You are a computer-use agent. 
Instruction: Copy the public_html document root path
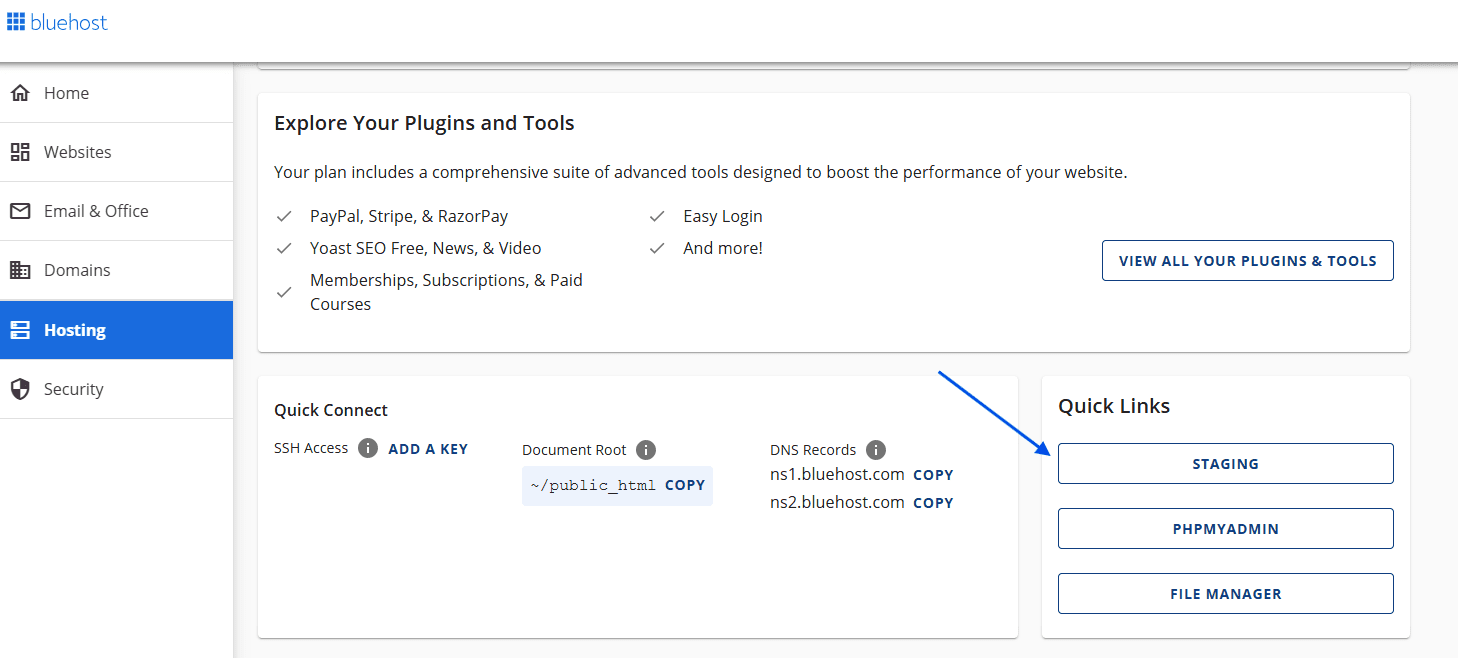[685, 485]
